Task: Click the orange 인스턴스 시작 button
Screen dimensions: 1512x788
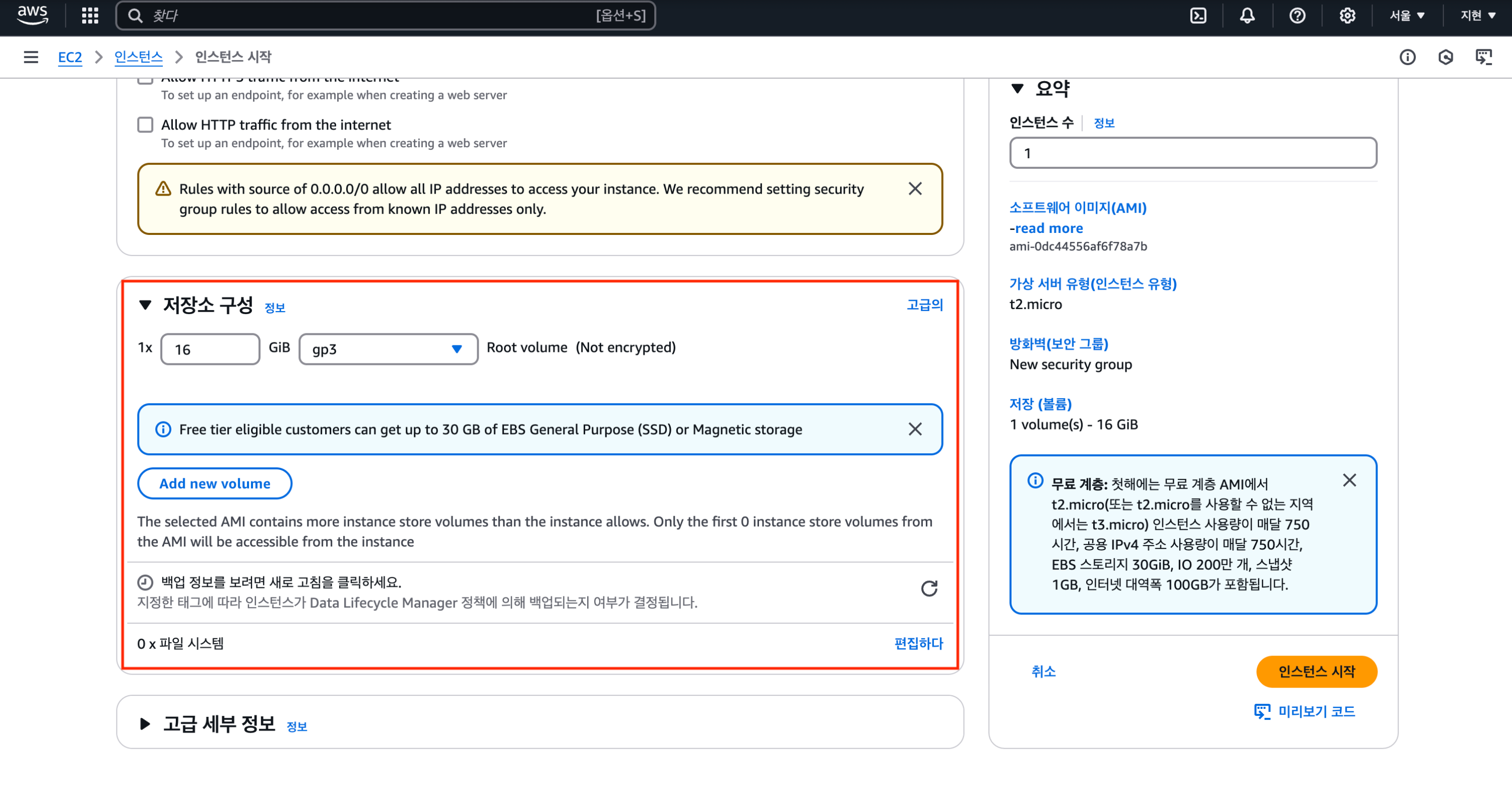Action: click(1316, 671)
